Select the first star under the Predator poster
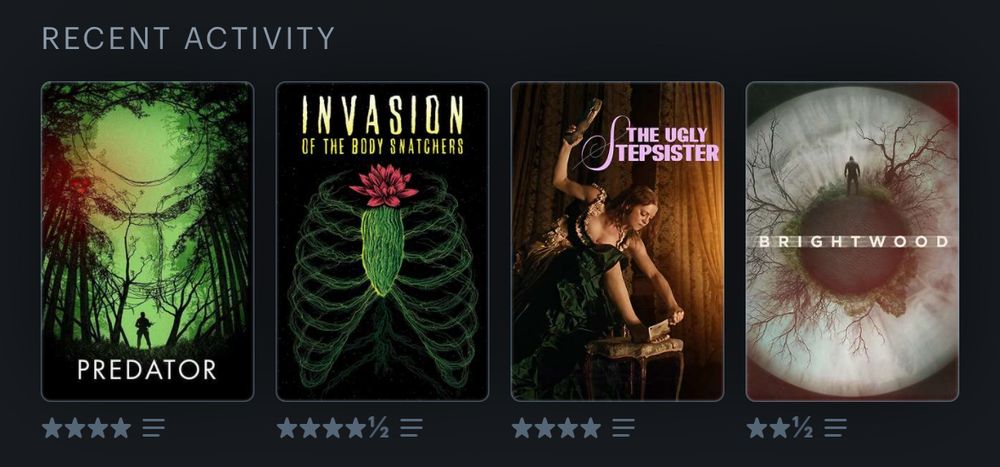This screenshot has height=467, width=1000. pyautogui.click(x=52, y=427)
